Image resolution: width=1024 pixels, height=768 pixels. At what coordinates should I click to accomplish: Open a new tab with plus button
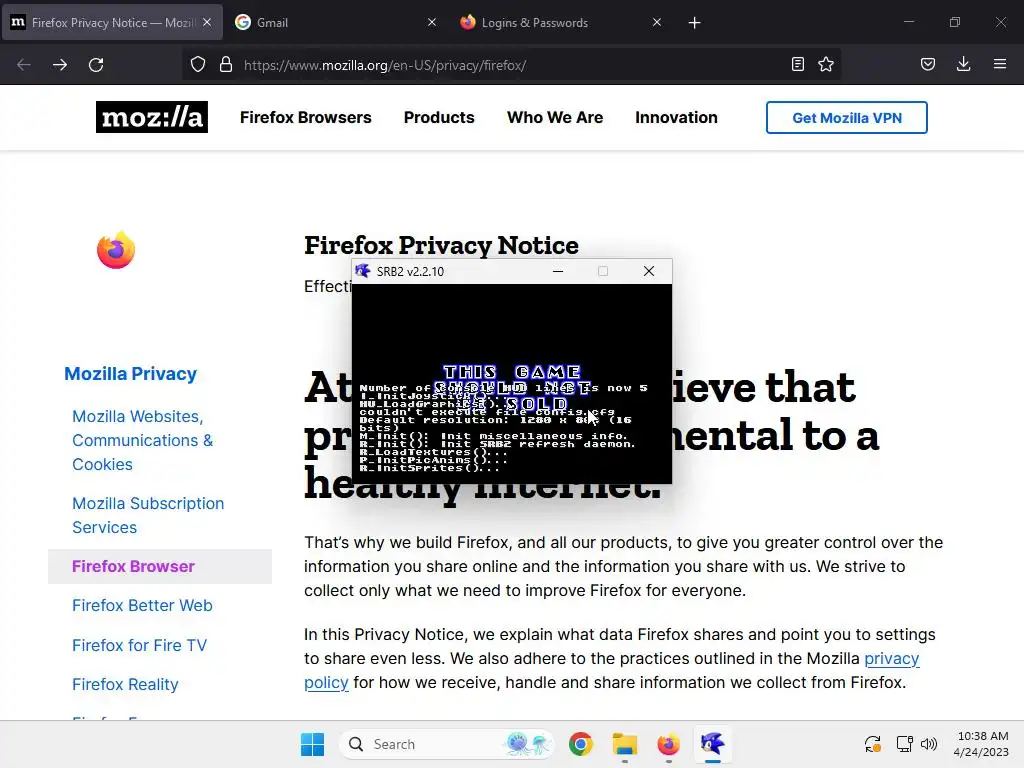tap(694, 23)
